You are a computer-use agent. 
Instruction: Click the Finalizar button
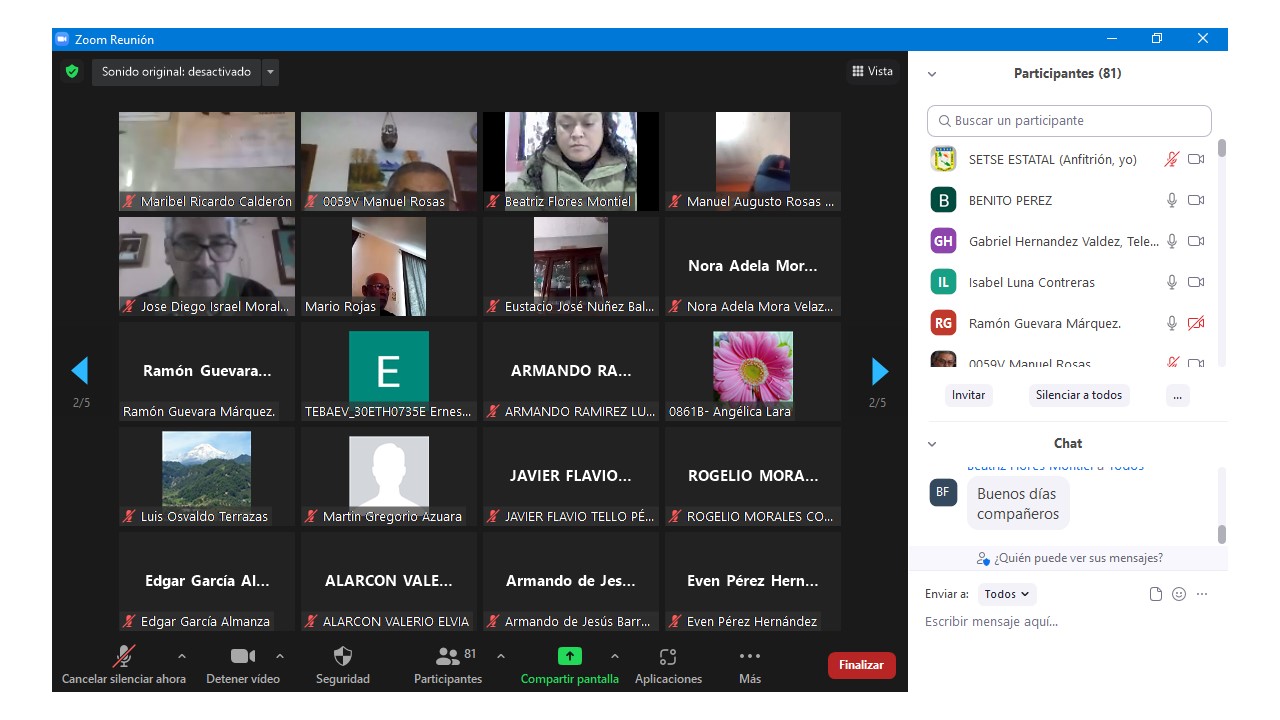[x=861, y=665]
